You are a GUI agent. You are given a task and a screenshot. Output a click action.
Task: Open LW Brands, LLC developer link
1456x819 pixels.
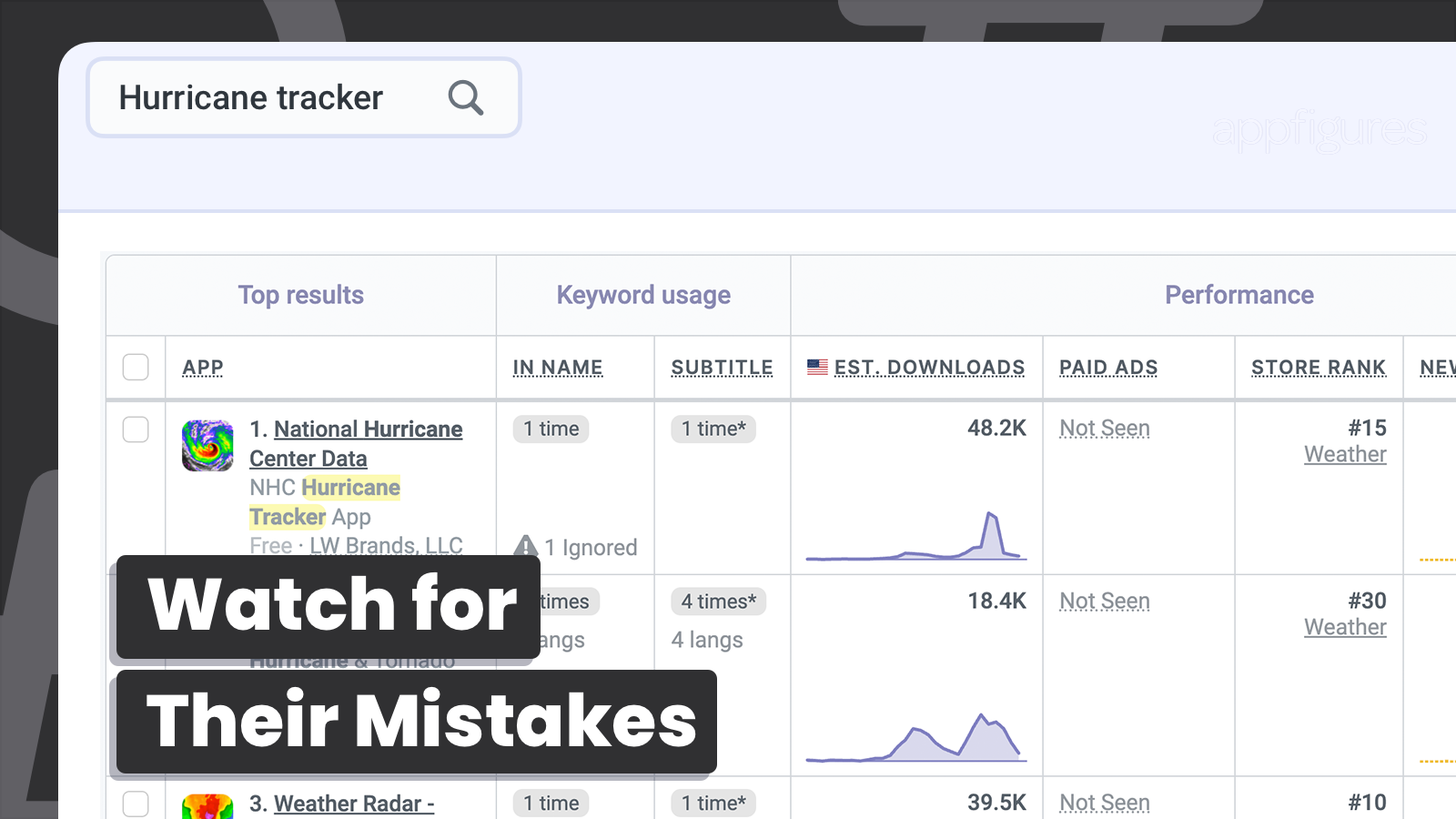(386, 545)
